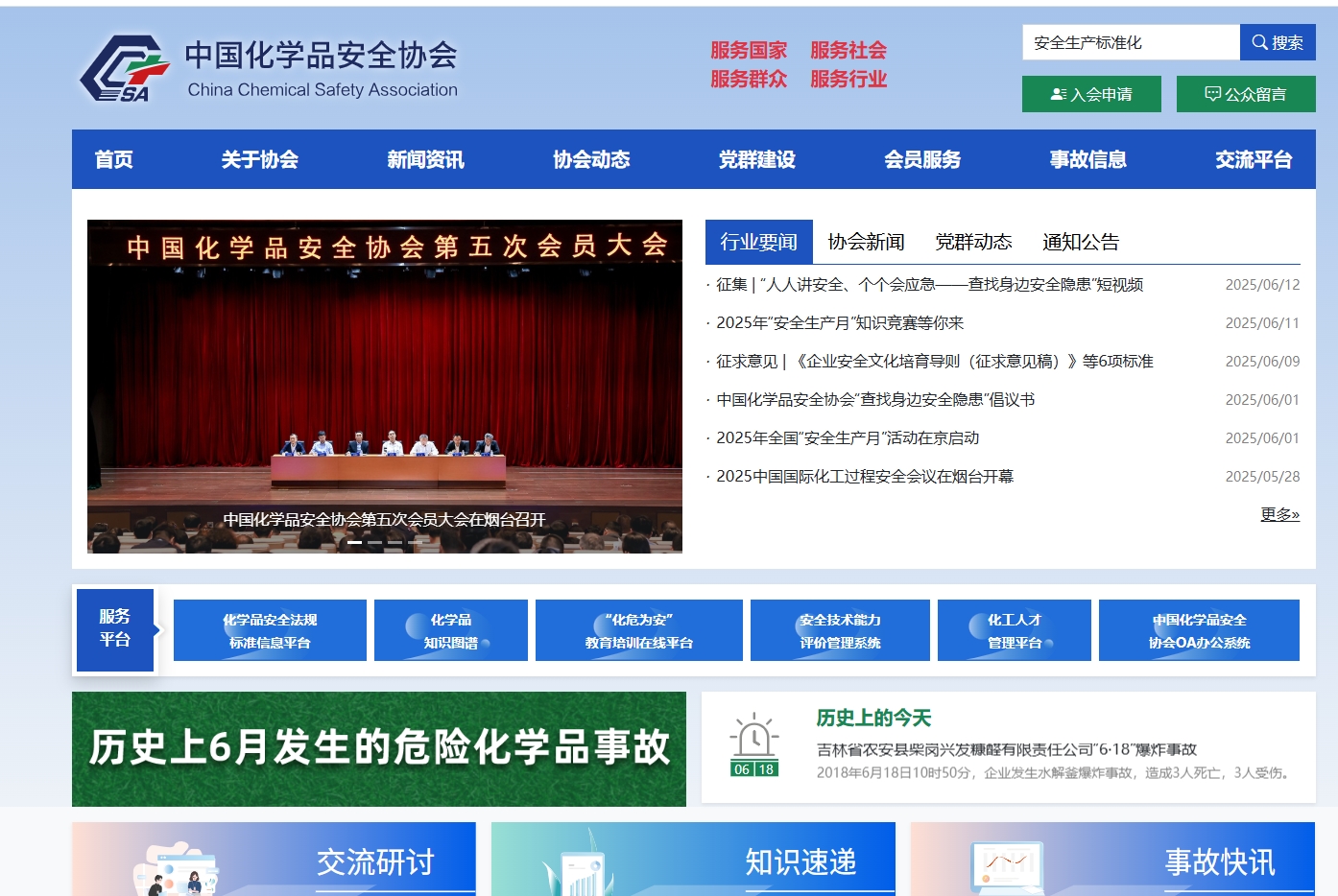Open the 公众留言 public message button

[1246, 94]
